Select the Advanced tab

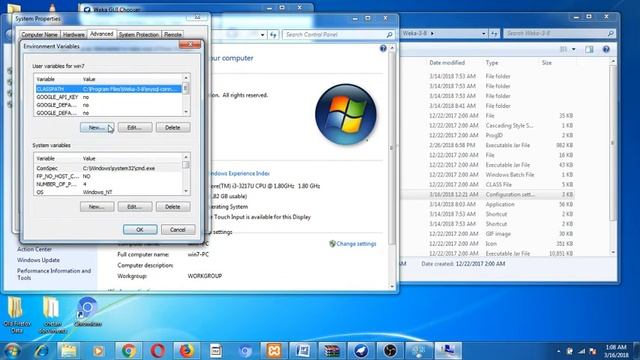(101, 34)
